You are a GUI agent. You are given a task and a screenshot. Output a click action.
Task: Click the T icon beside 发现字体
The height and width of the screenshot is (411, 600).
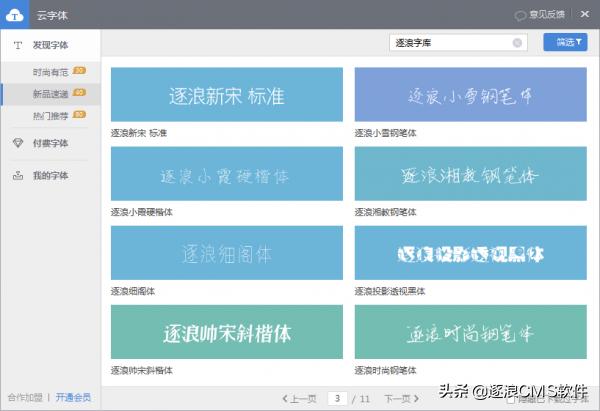point(18,46)
